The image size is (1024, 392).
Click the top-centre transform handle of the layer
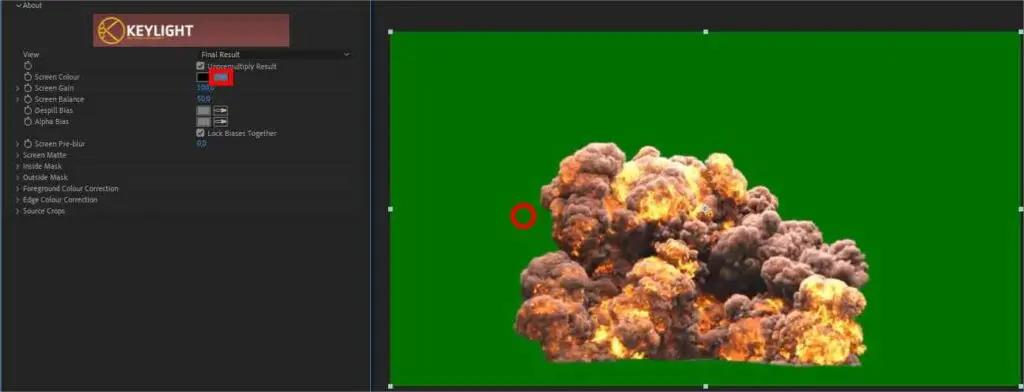(x=705, y=31)
